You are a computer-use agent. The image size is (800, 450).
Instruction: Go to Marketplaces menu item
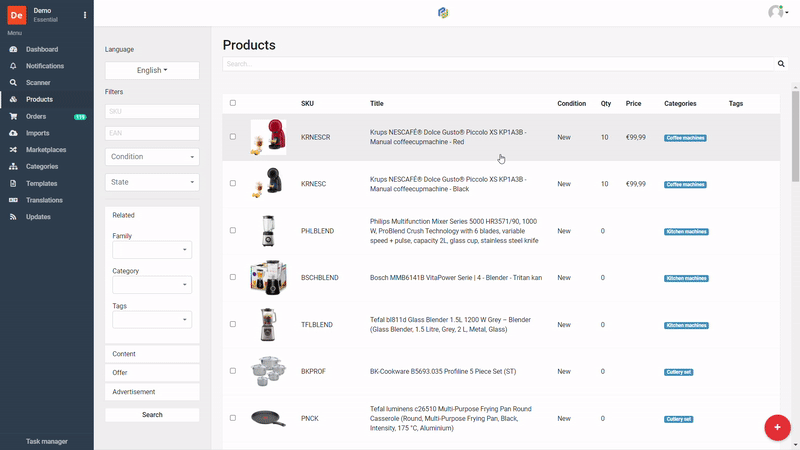46,149
